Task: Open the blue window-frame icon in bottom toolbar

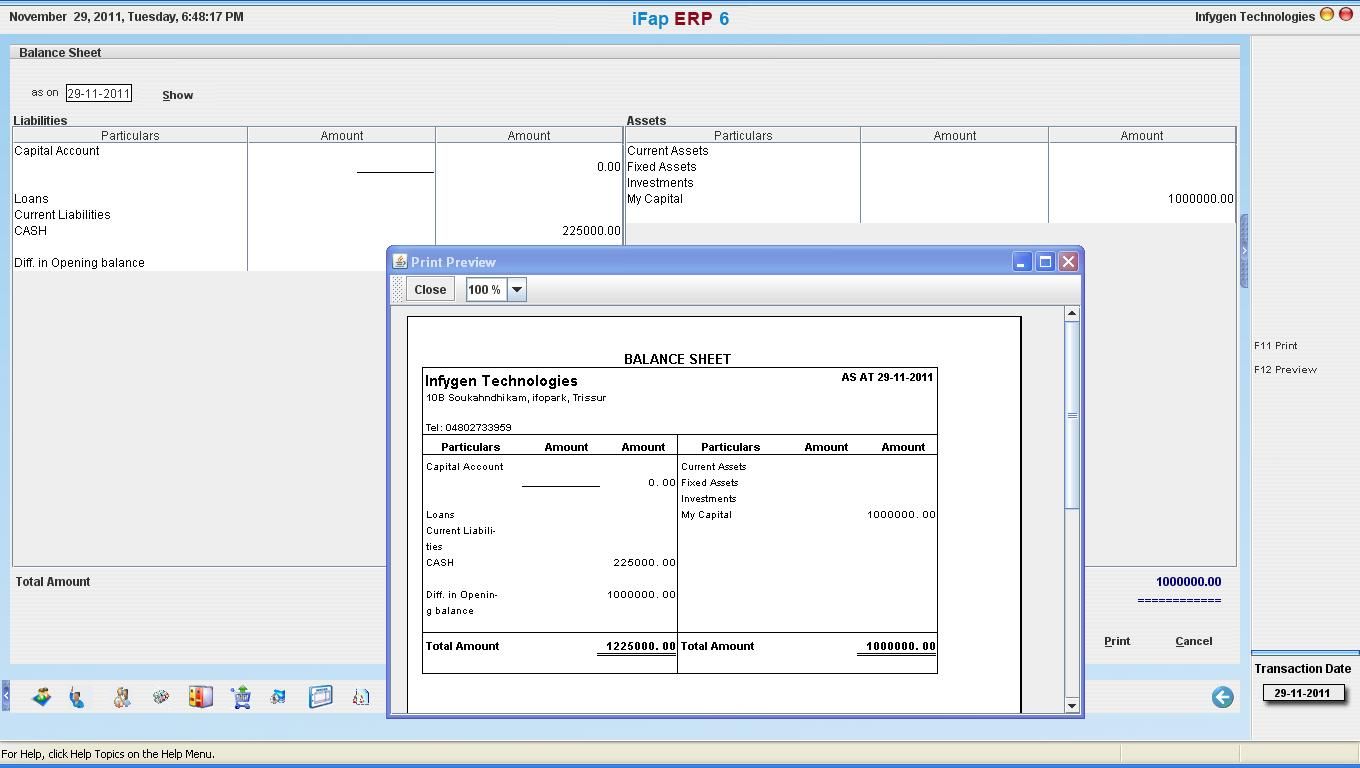Action: click(320, 697)
